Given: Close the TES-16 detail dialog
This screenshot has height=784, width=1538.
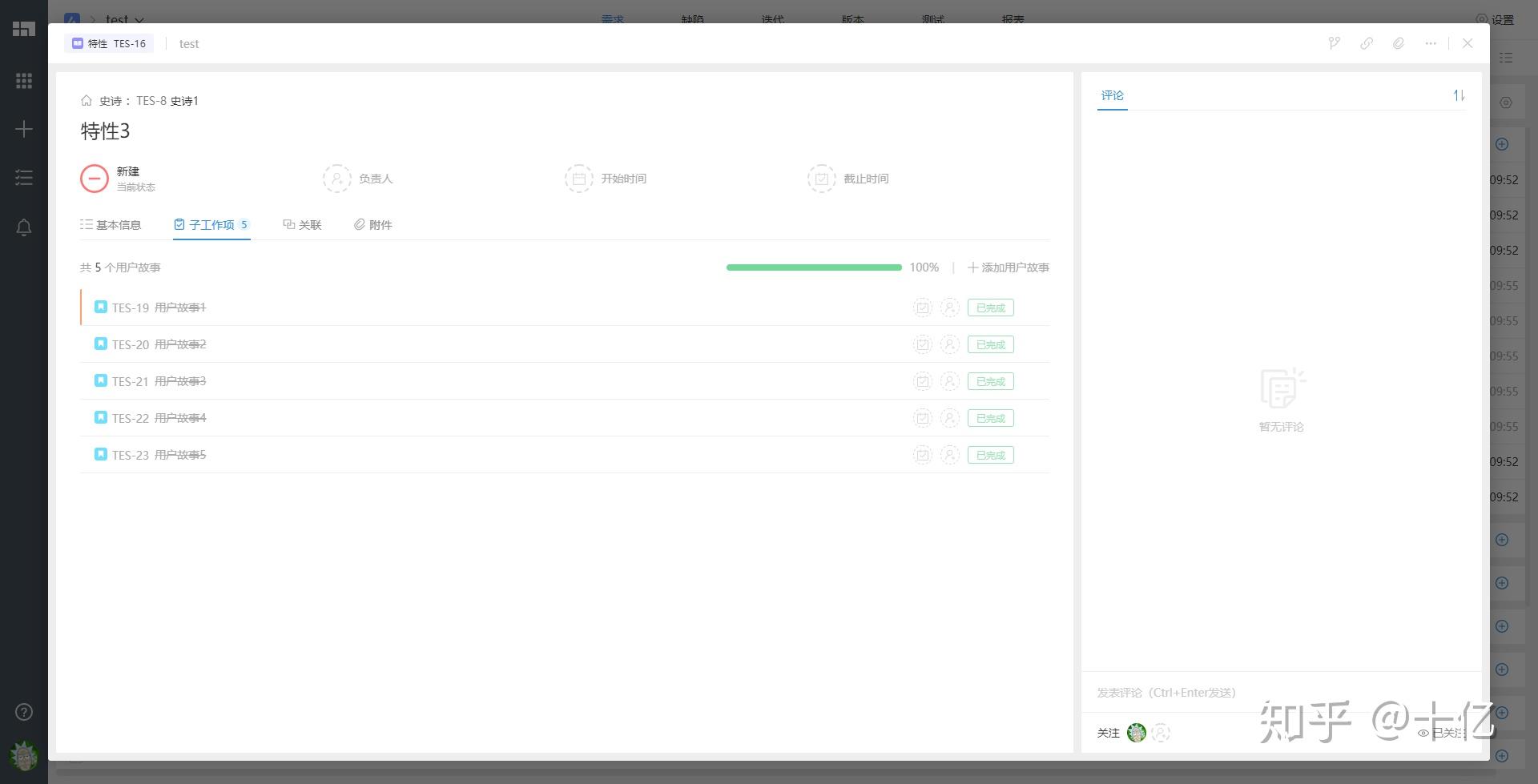Looking at the screenshot, I should coord(1468,43).
